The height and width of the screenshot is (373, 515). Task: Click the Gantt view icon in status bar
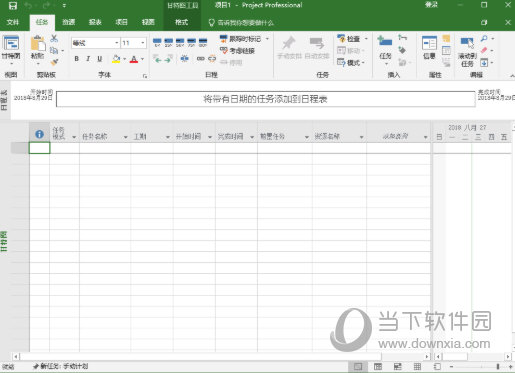[358, 367]
